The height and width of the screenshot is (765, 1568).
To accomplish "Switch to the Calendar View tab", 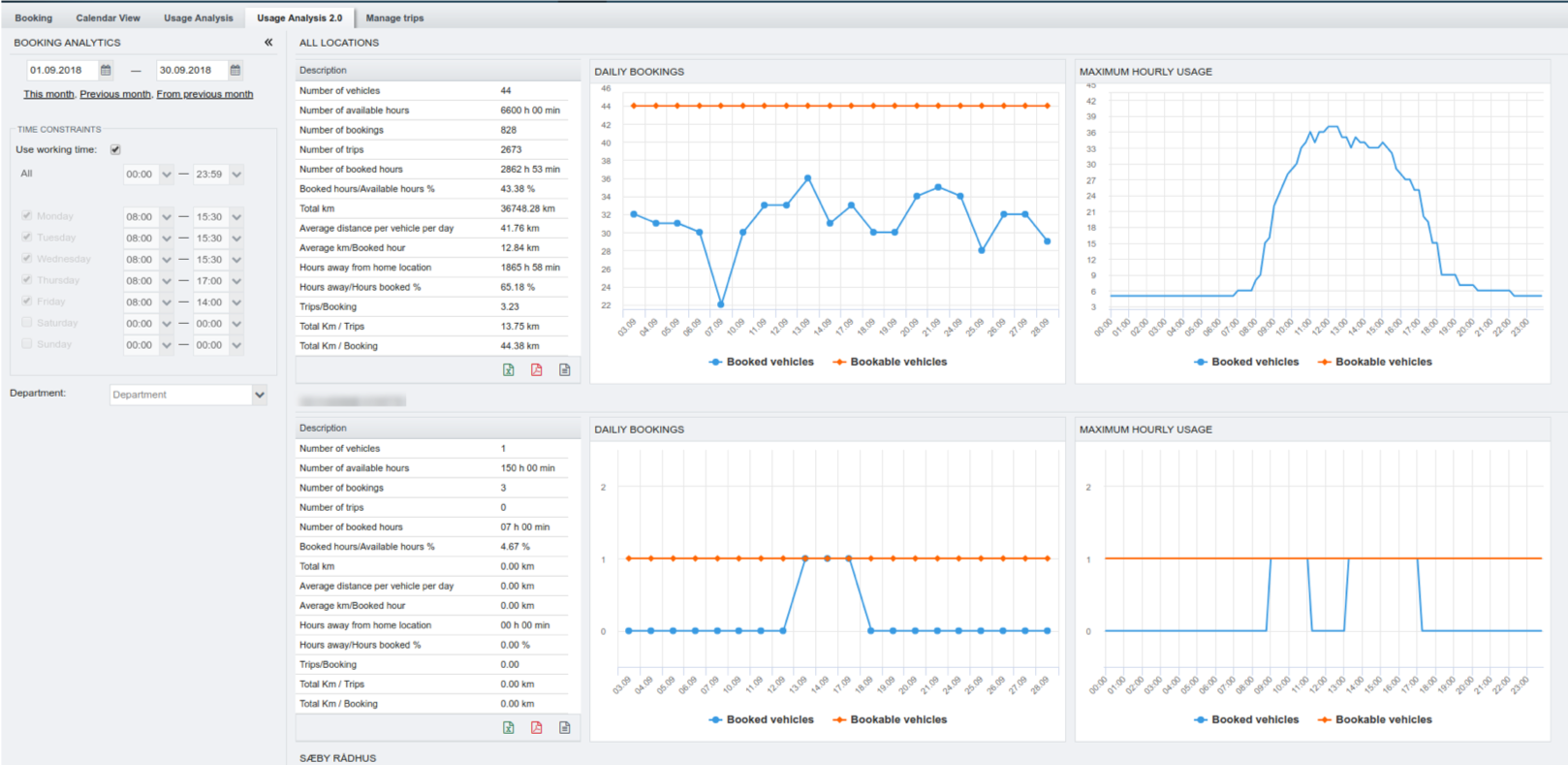I will point(109,18).
